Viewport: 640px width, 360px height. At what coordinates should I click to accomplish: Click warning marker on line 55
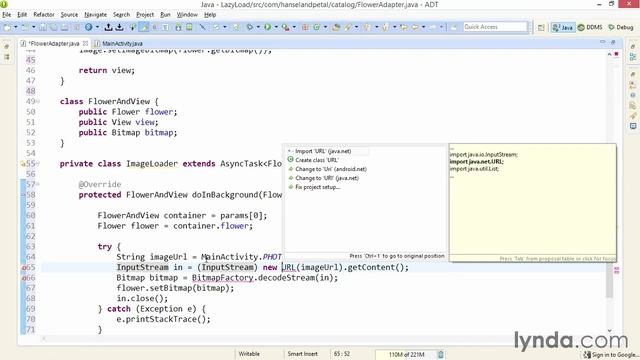pos(23,164)
